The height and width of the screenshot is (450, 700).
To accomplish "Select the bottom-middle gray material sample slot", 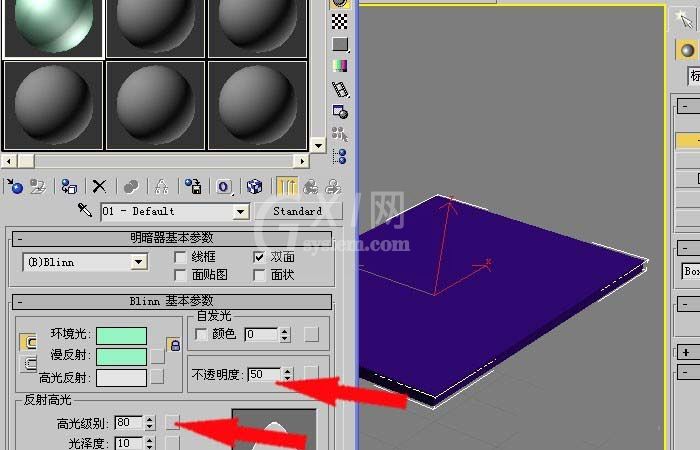I will 155,105.
